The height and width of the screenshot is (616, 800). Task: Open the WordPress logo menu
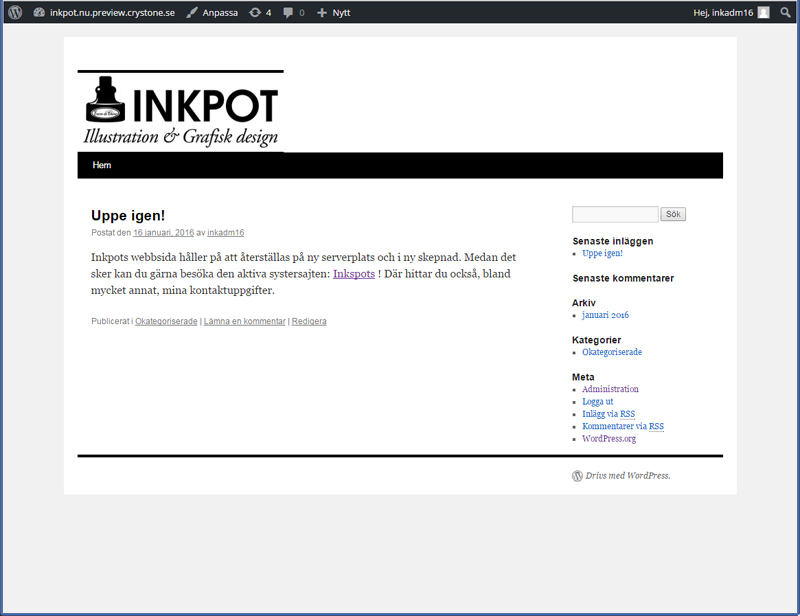(x=15, y=12)
